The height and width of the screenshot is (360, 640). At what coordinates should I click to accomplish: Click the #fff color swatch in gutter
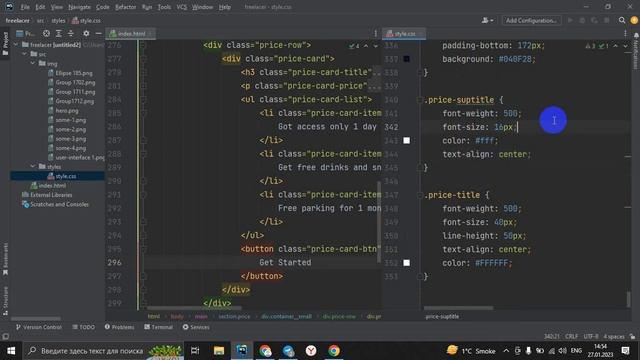tap(407, 140)
